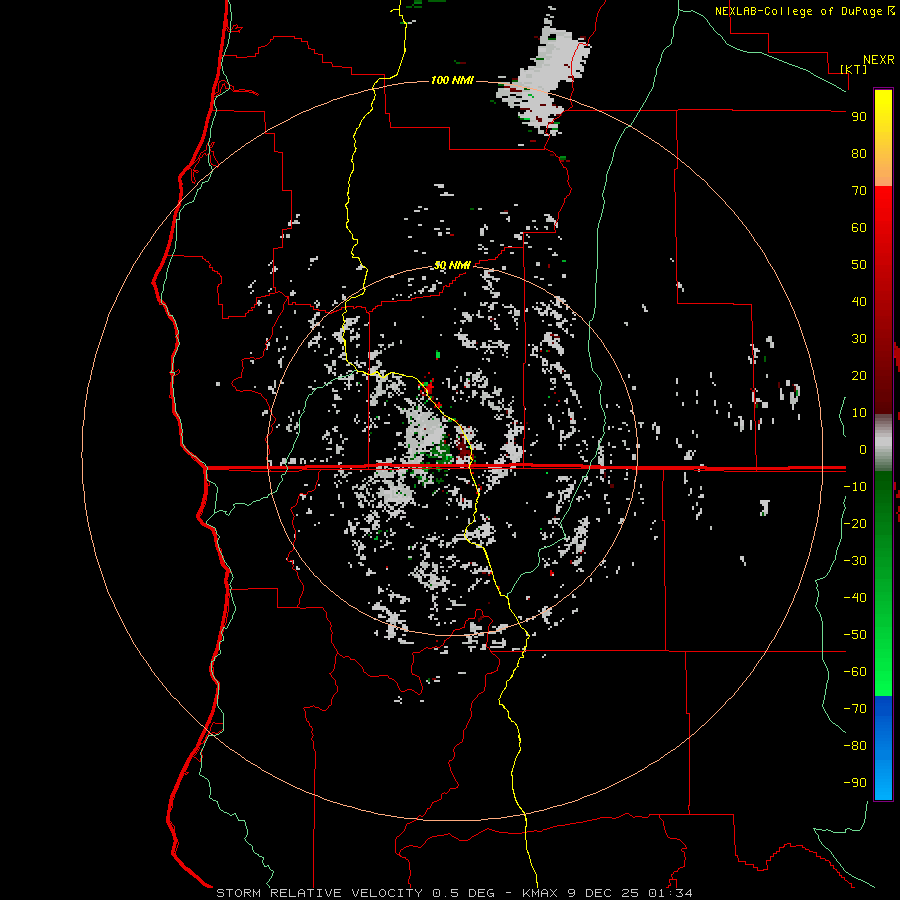Click the 60 tick label on scale
Screen dimensions: 900x900
coord(859,227)
